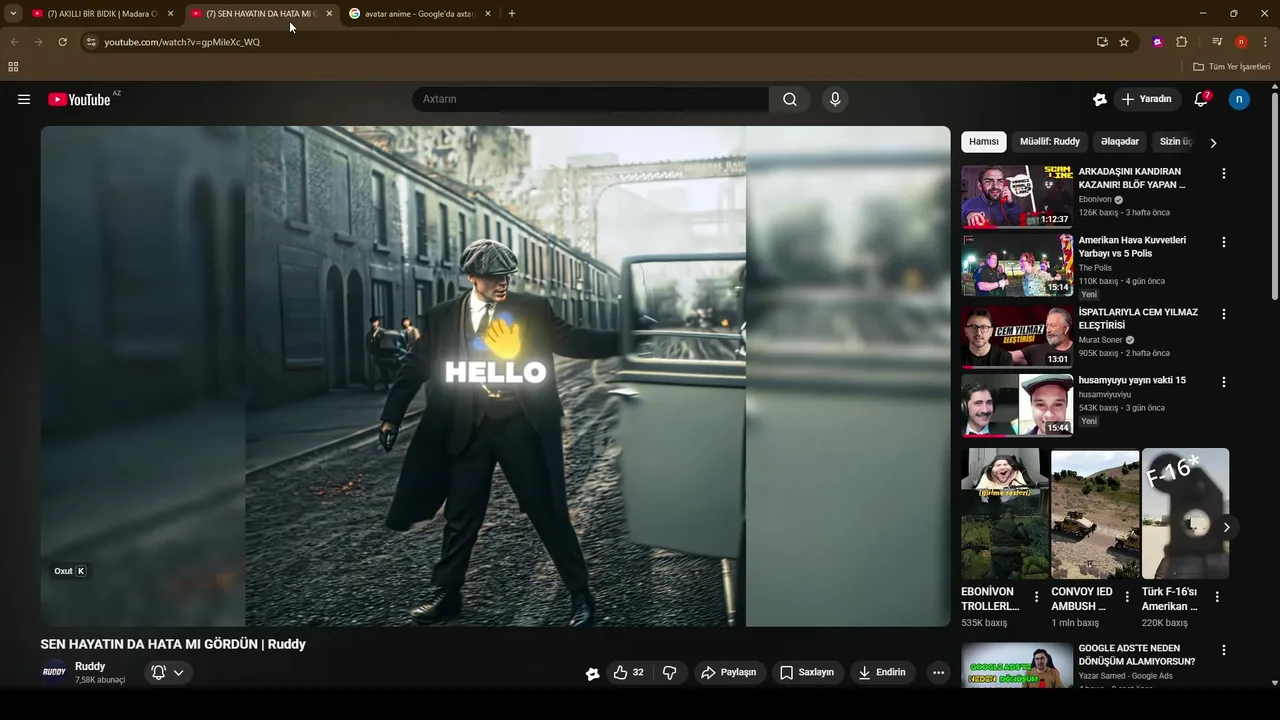Open the options menu for the GOOGLE ADS'TE video
The width and height of the screenshot is (1280, 720).
click(1223, 650)
